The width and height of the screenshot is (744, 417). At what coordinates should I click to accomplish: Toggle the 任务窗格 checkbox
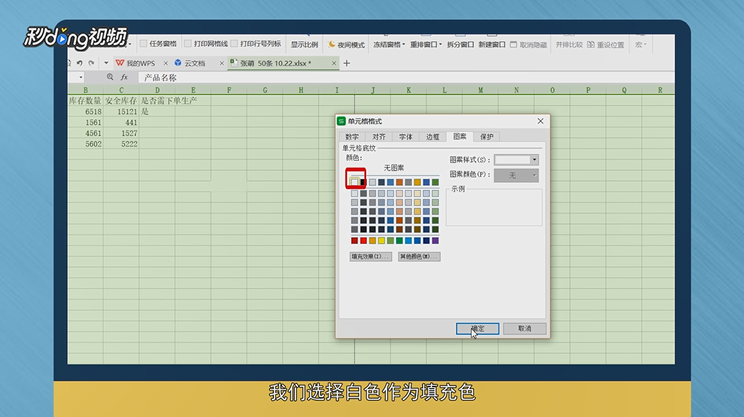(144, 44)
